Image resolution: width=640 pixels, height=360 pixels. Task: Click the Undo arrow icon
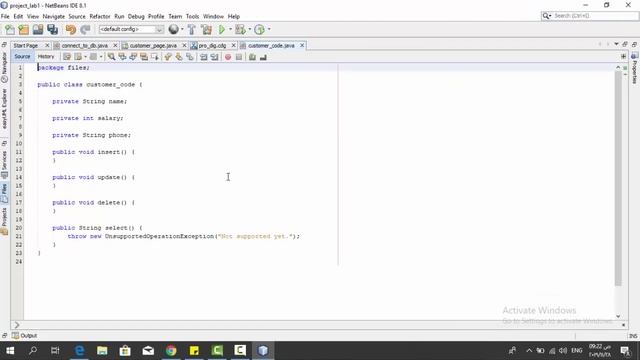71,29
